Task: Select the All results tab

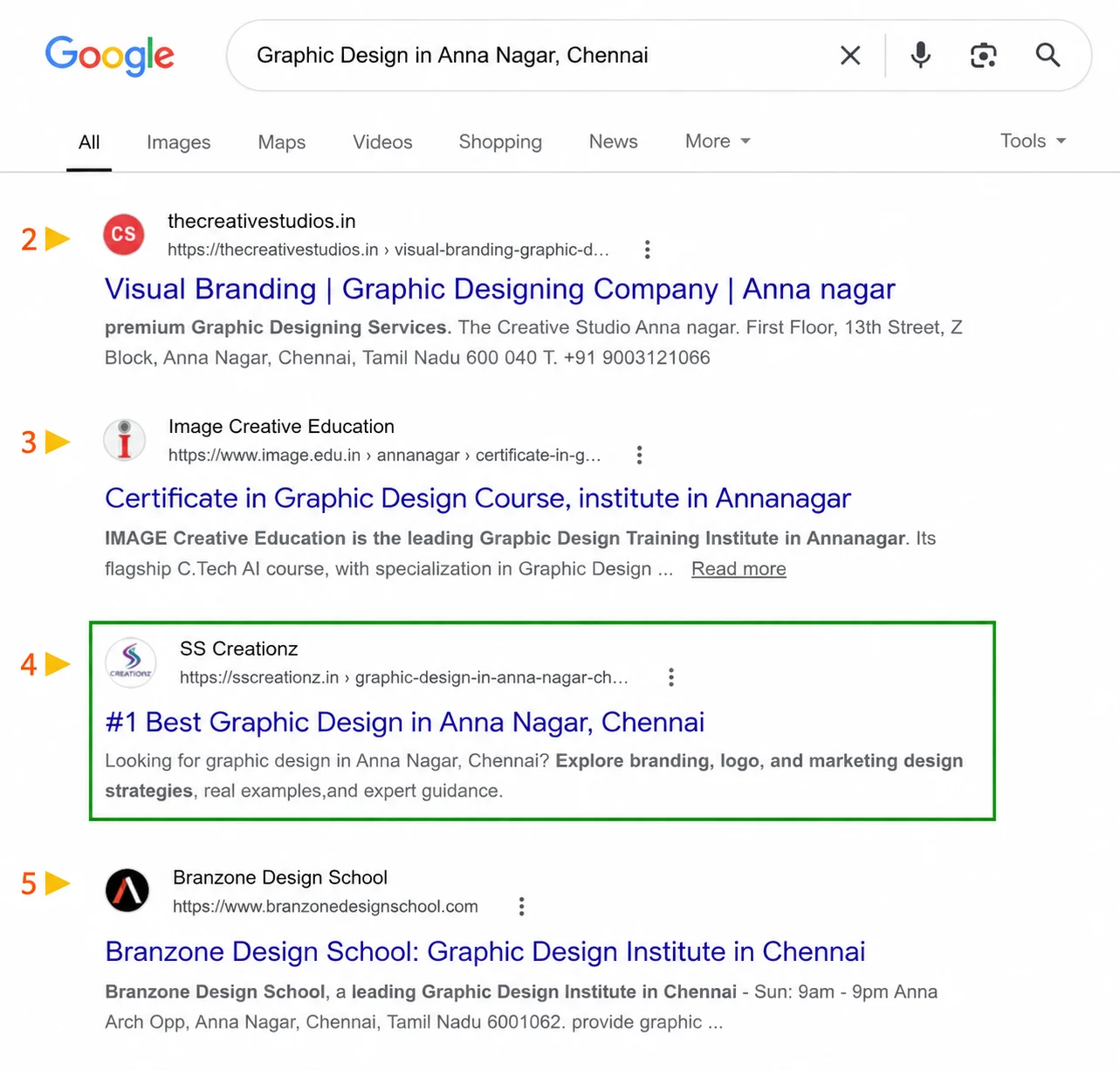Action: [x=89, y=142]
